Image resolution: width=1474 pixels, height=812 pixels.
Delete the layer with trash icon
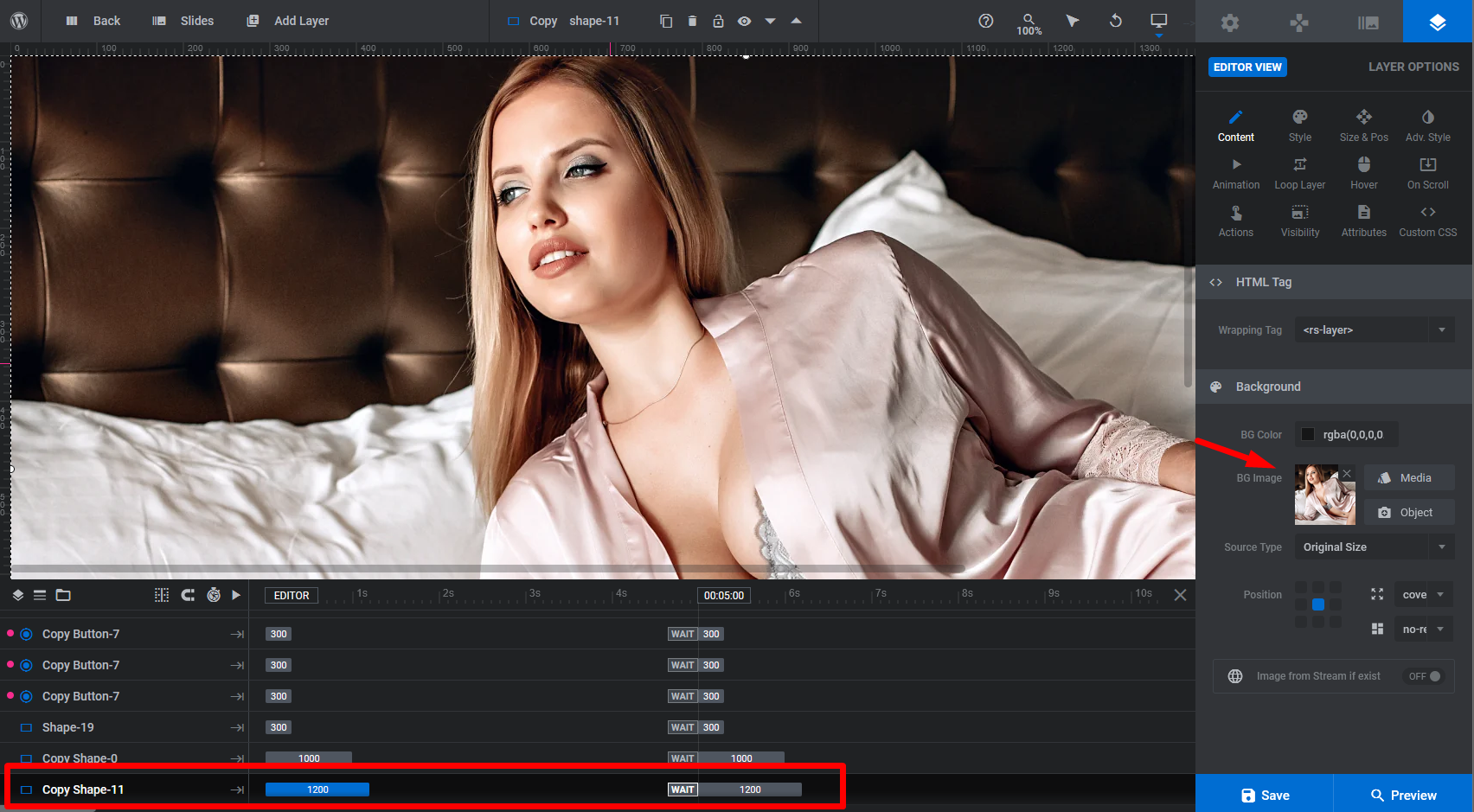tap(692, 21)
